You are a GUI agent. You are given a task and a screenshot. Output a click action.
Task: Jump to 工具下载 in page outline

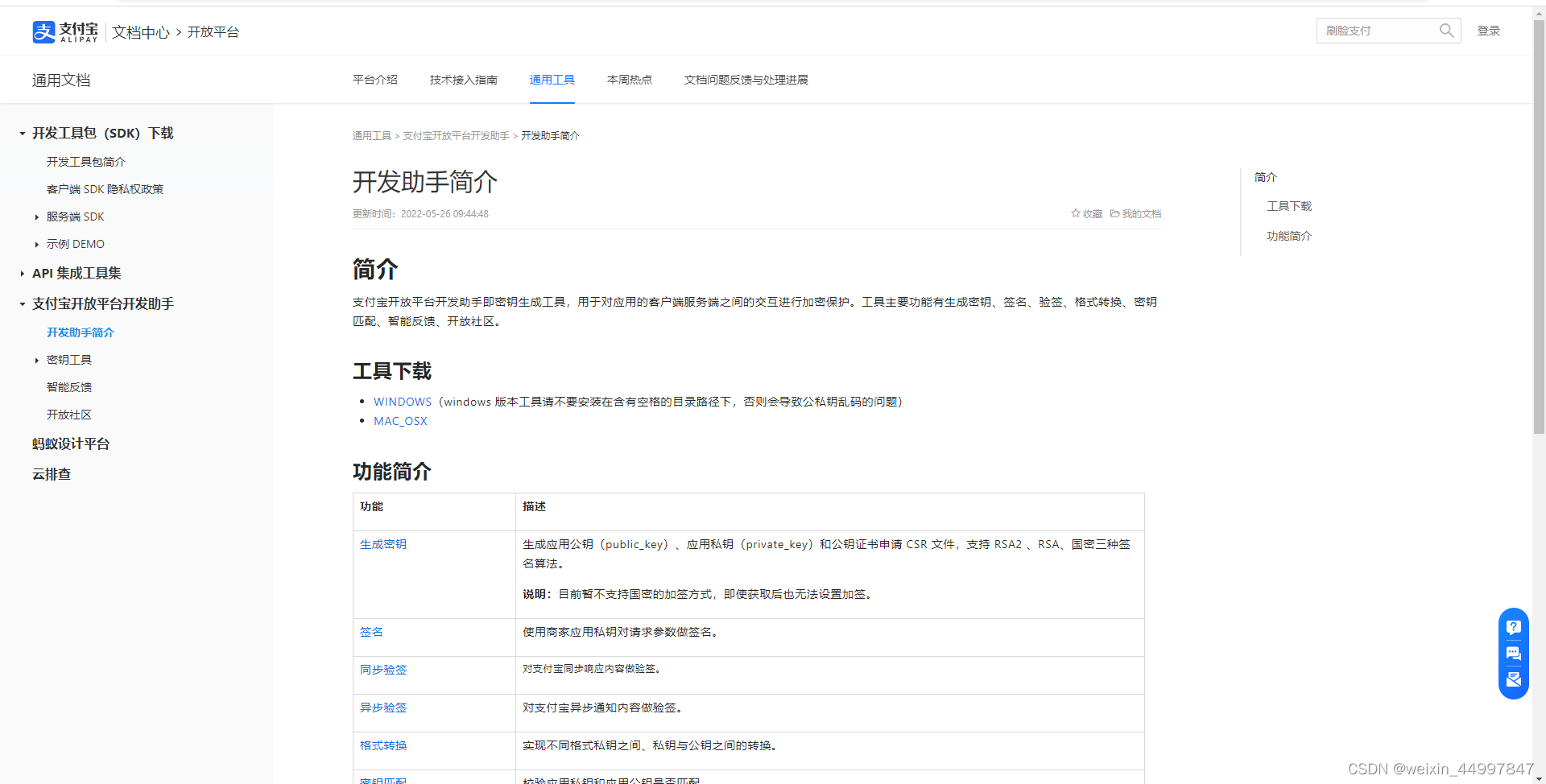pyautogui.click(x=1289, y=206)
